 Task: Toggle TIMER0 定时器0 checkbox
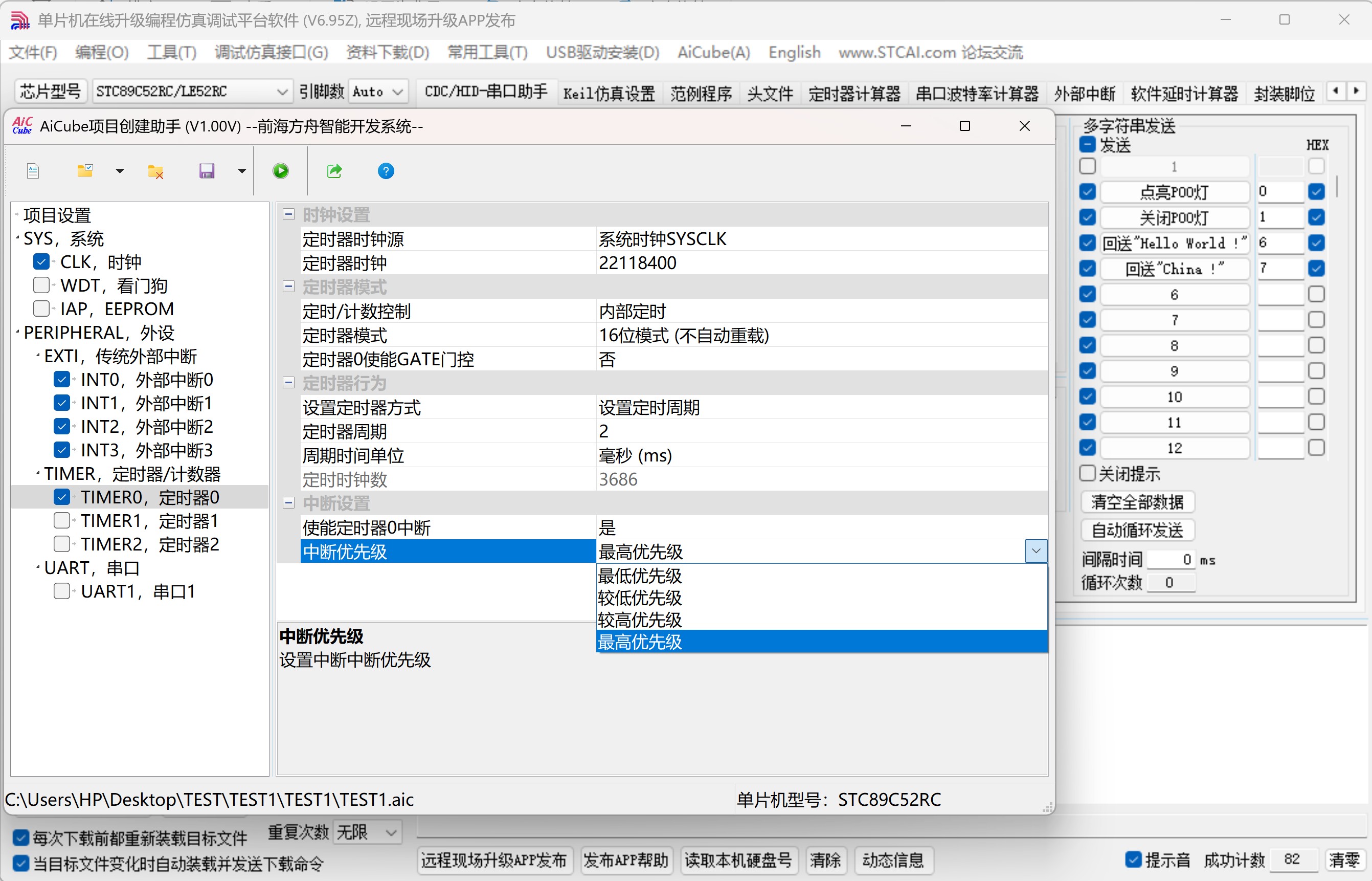click(x=62, y=497)
